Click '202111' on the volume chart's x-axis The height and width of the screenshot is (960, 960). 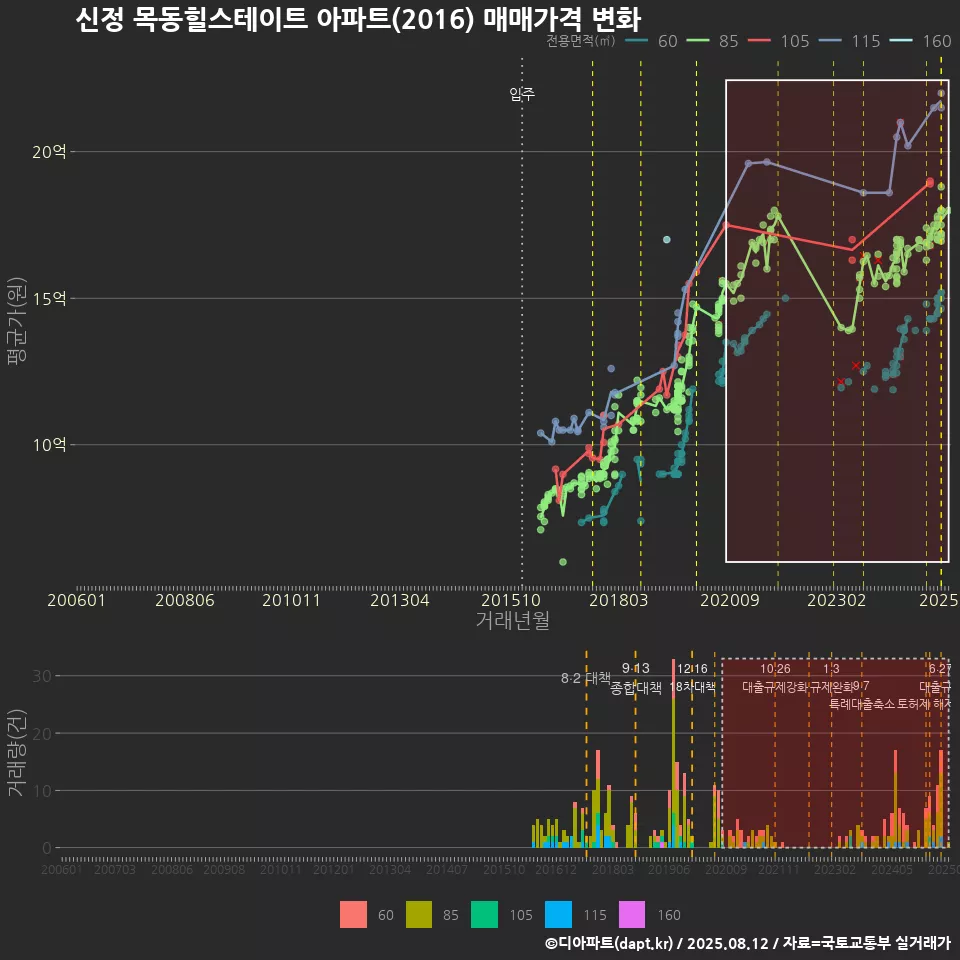tap(778, 869)
